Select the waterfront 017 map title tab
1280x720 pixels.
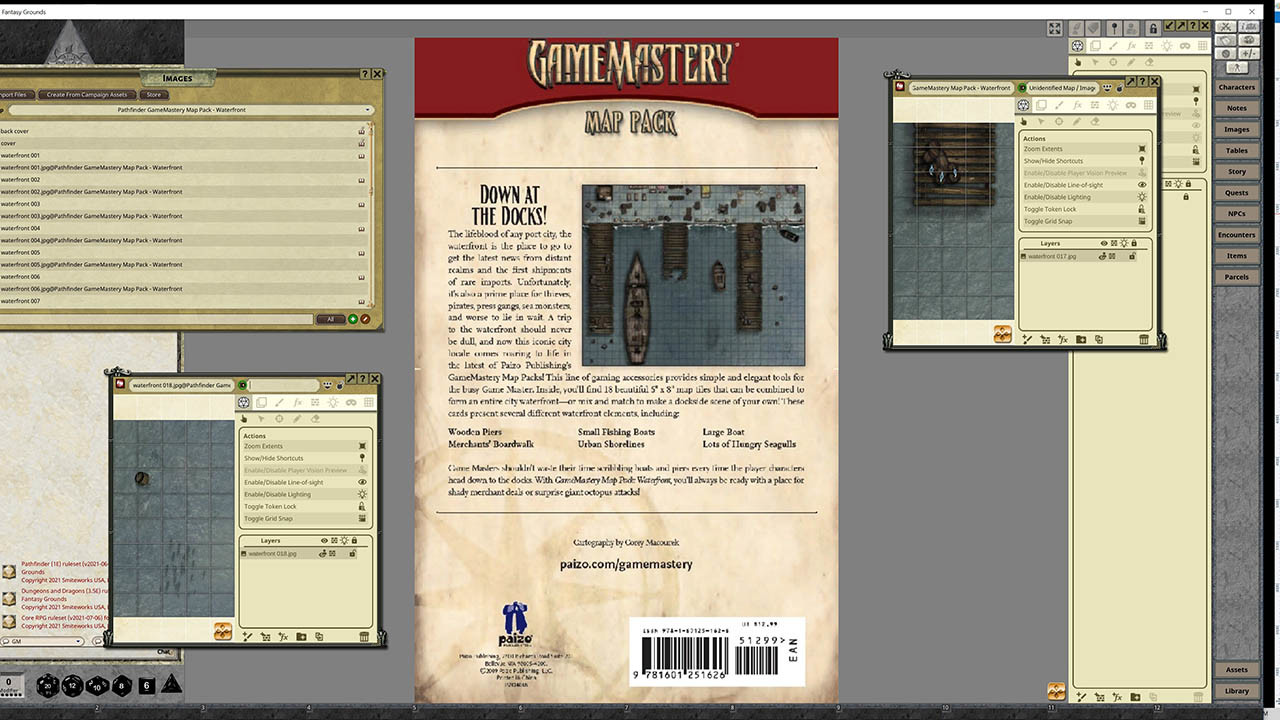[x=960, y=88]
